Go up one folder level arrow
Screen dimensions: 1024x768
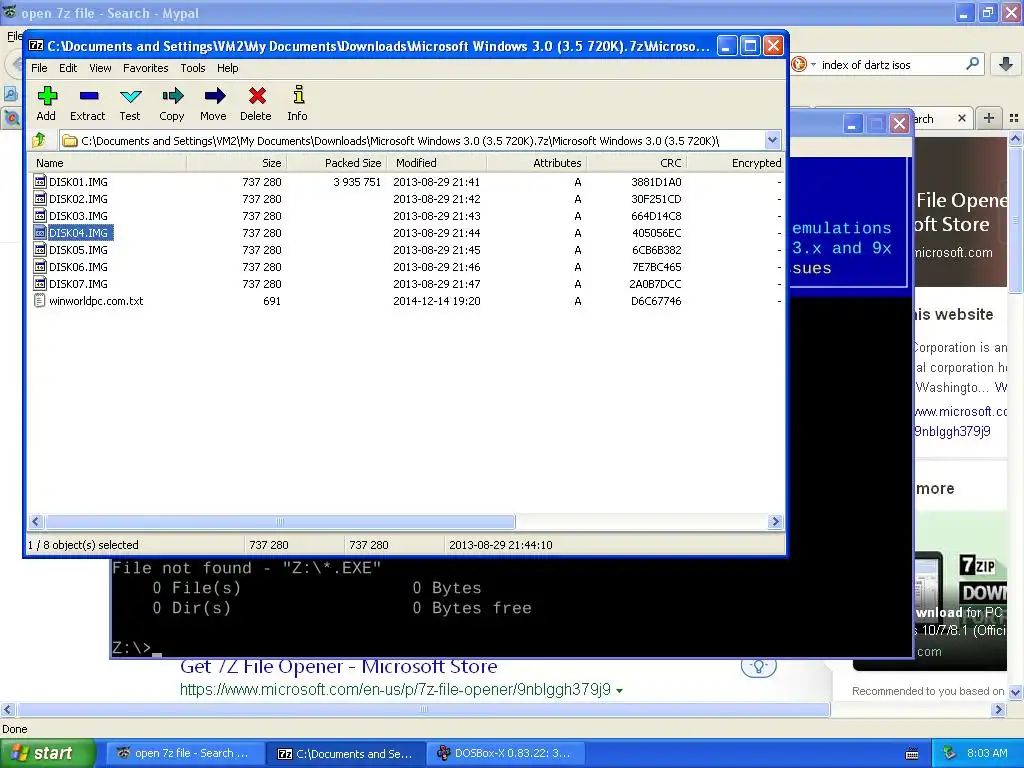tap(39, 140)
